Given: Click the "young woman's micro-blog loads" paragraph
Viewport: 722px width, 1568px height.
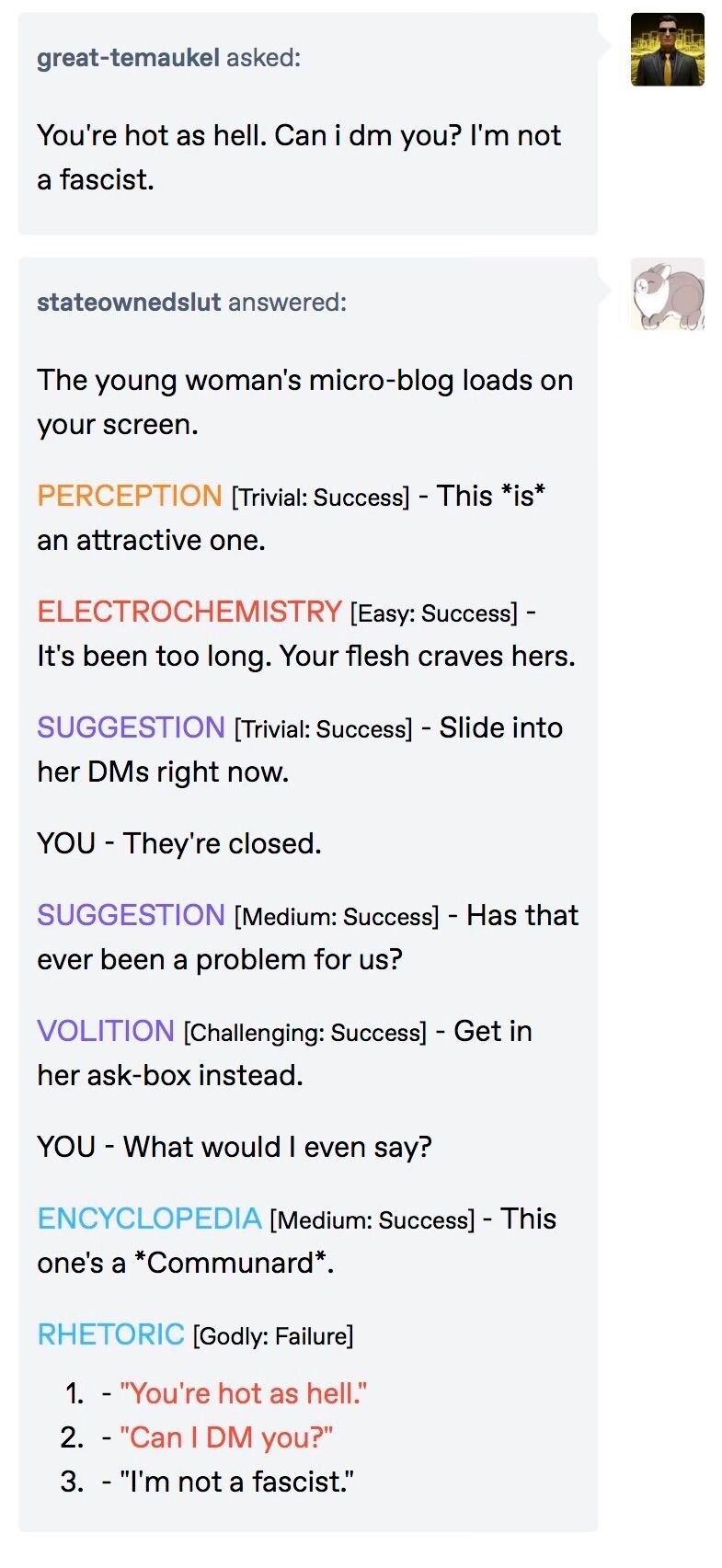Looking at the screenshot, I should click(304, 402).
